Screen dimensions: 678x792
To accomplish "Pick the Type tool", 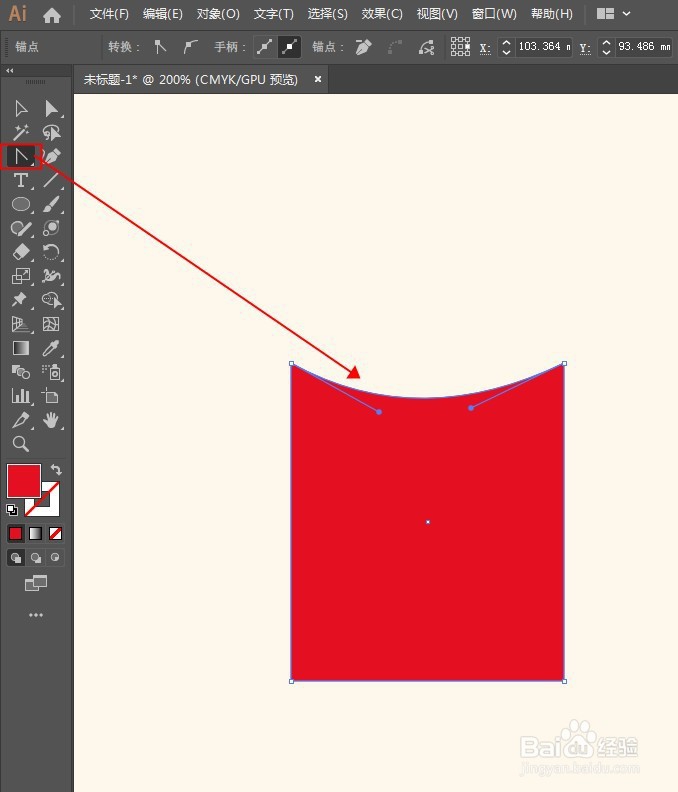I will [x=21, y=180].
